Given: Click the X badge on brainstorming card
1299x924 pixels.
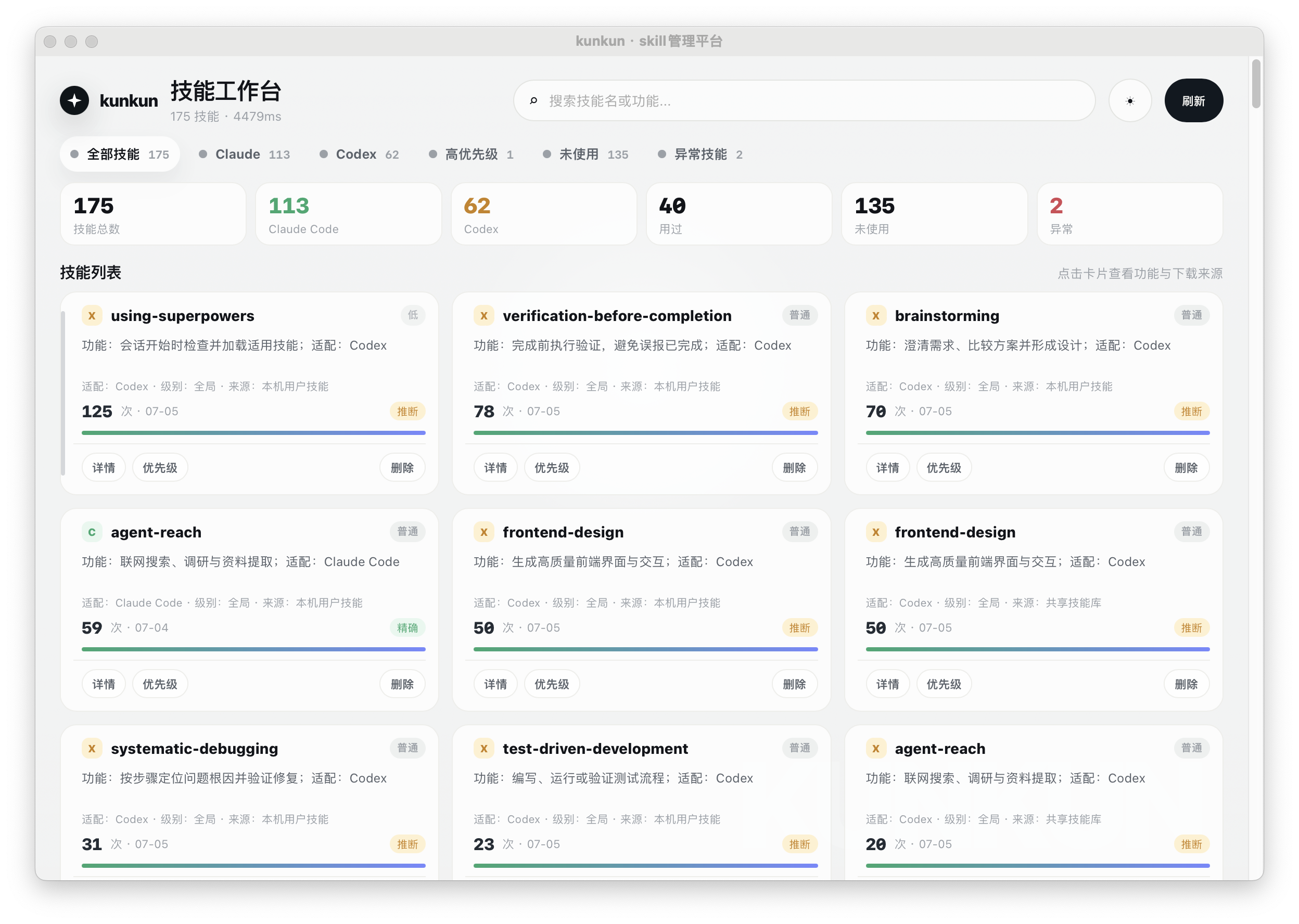Looking at the screenshot, I should [876, 315].
